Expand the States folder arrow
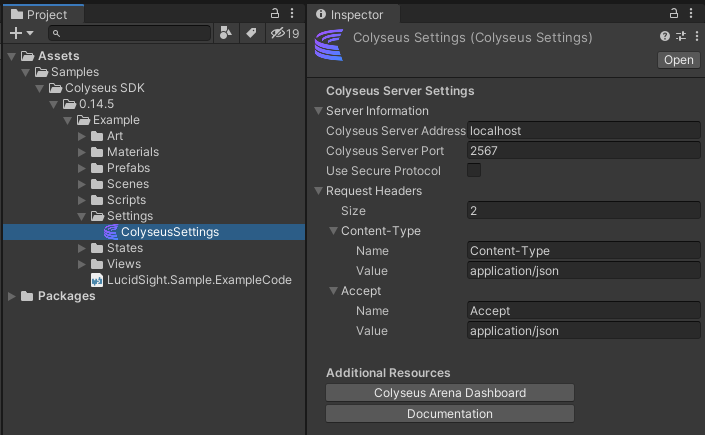Viewport: 705px width, 435px height. 82,248
